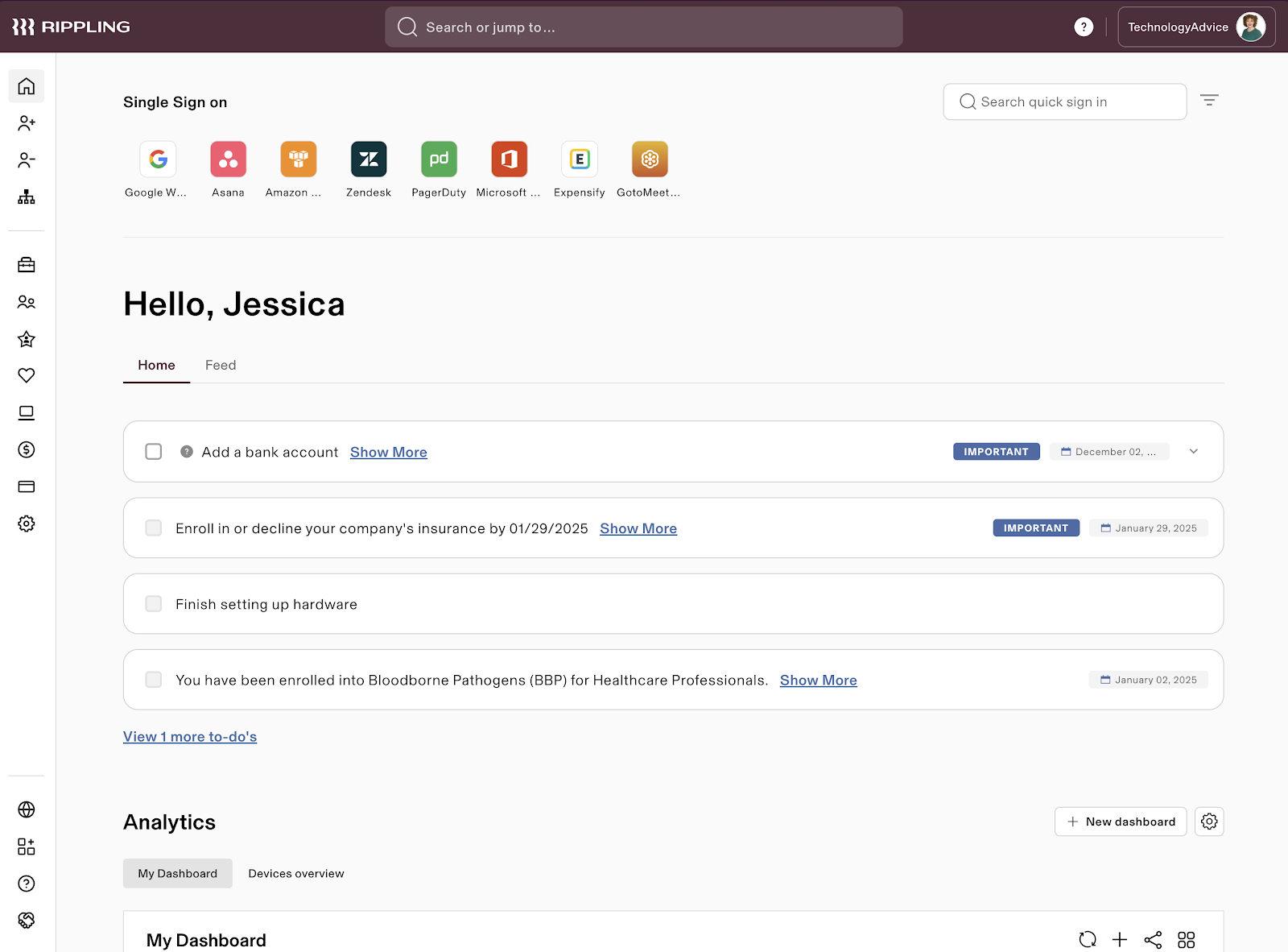Click the January 29, 2025 date tag
Screen dimensions: 1288x952
[x=1149, y=528]
